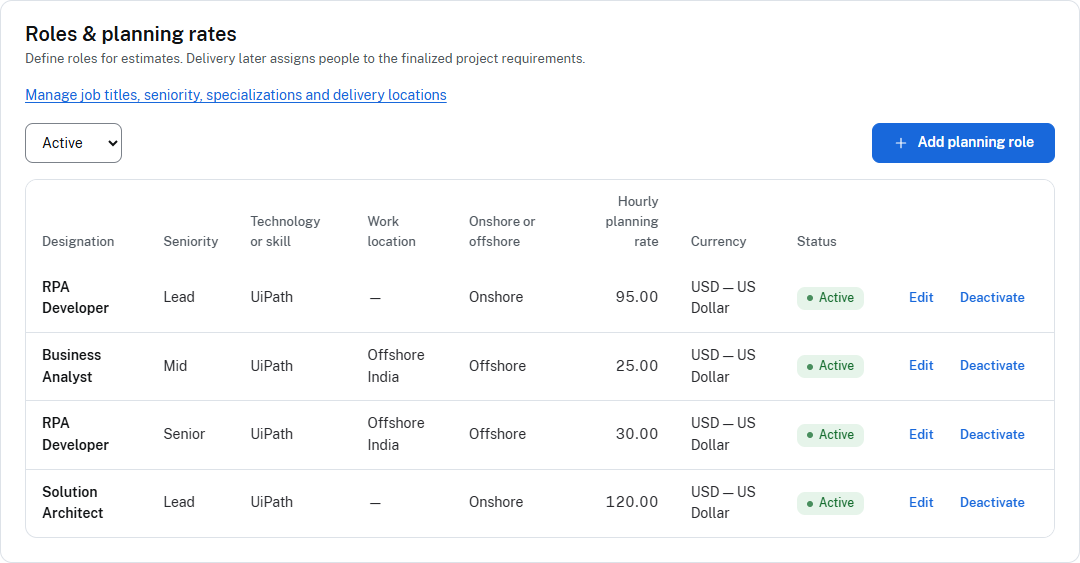Open the Manage job titles, seniority link
The height and width of the screenshot is (563, 1080).
click(x=236, y=95)
